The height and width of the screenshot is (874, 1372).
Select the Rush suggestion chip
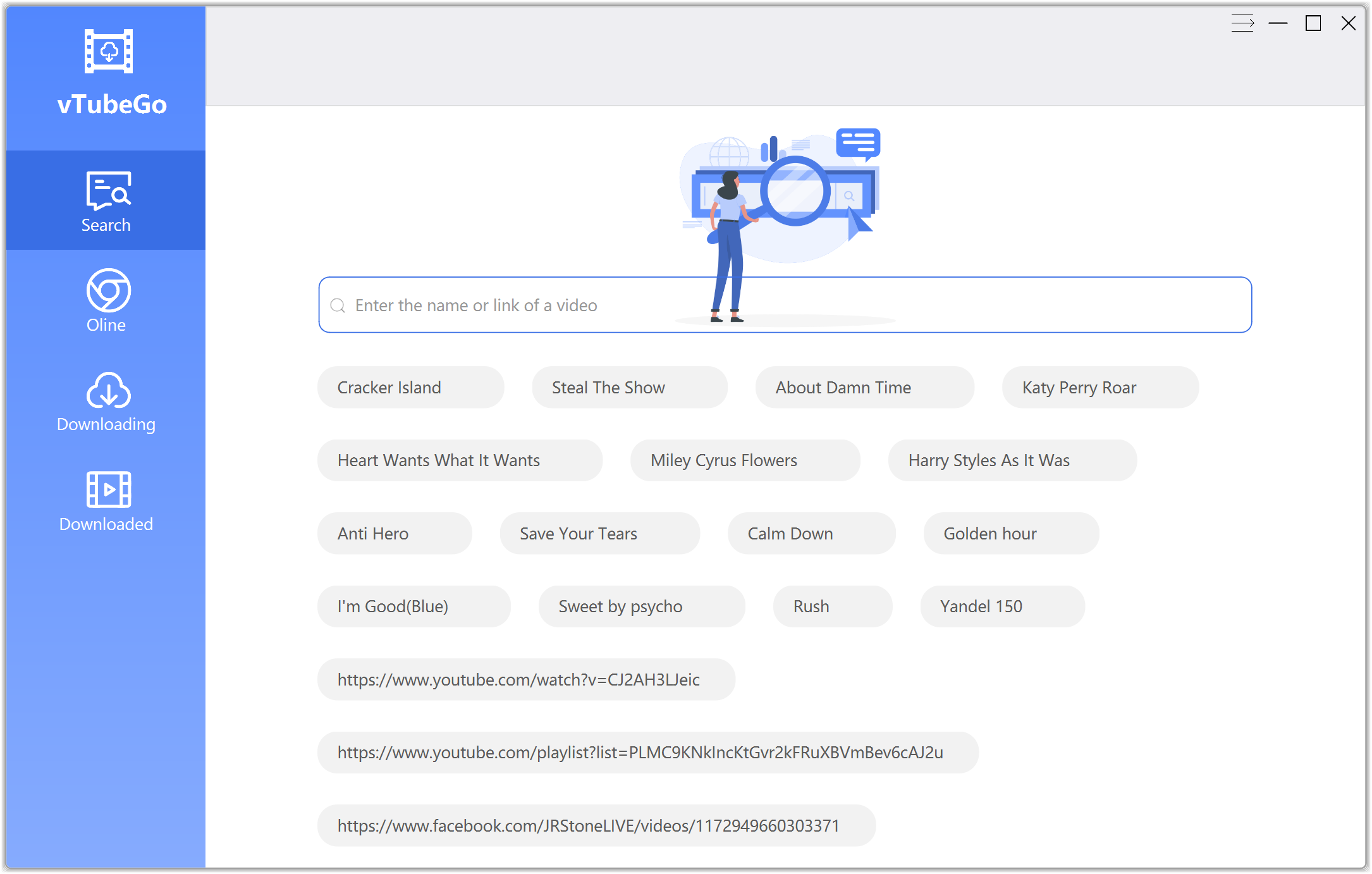(x=833, y=606)
